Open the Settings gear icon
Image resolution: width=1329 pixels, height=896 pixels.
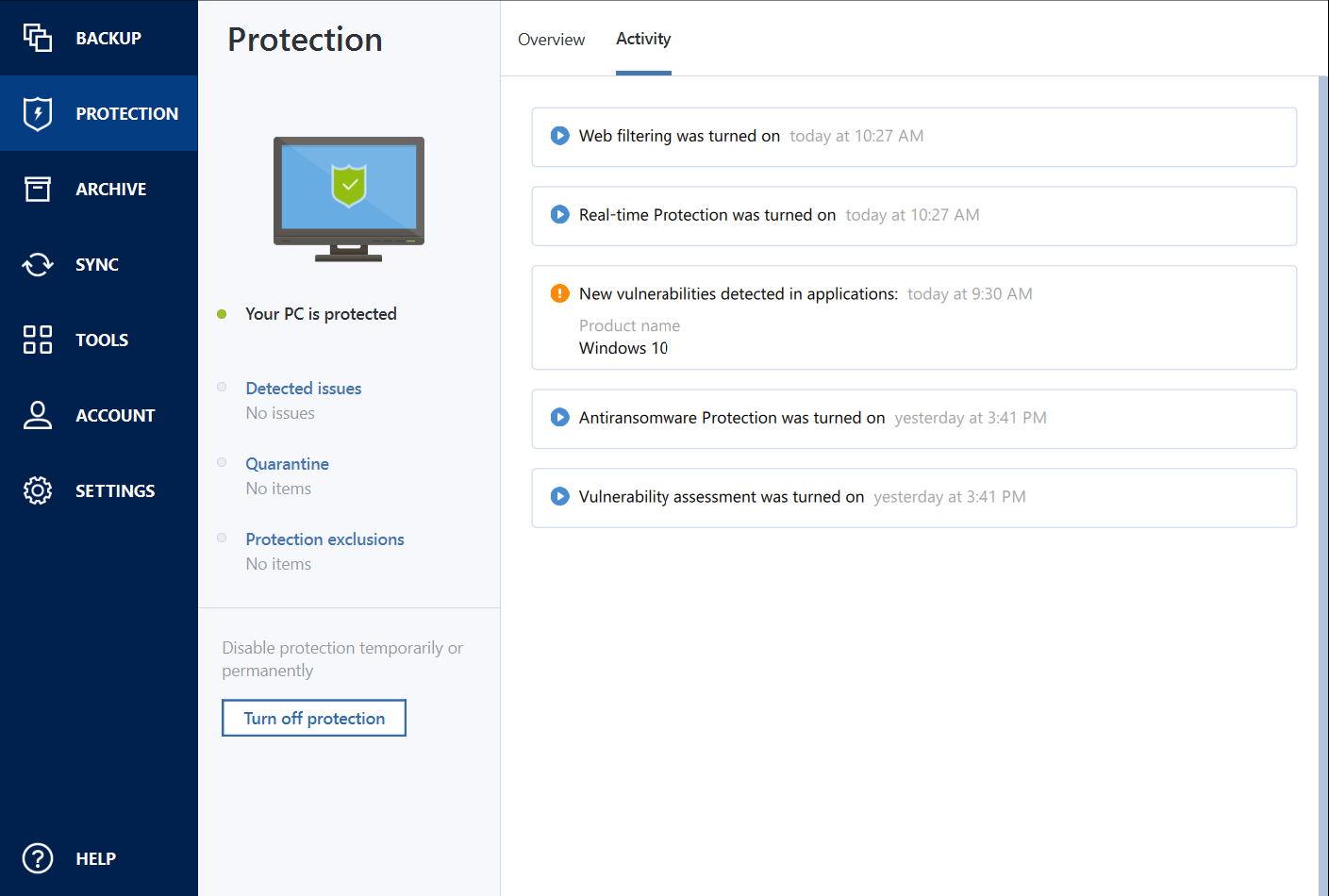coord(38,490)
